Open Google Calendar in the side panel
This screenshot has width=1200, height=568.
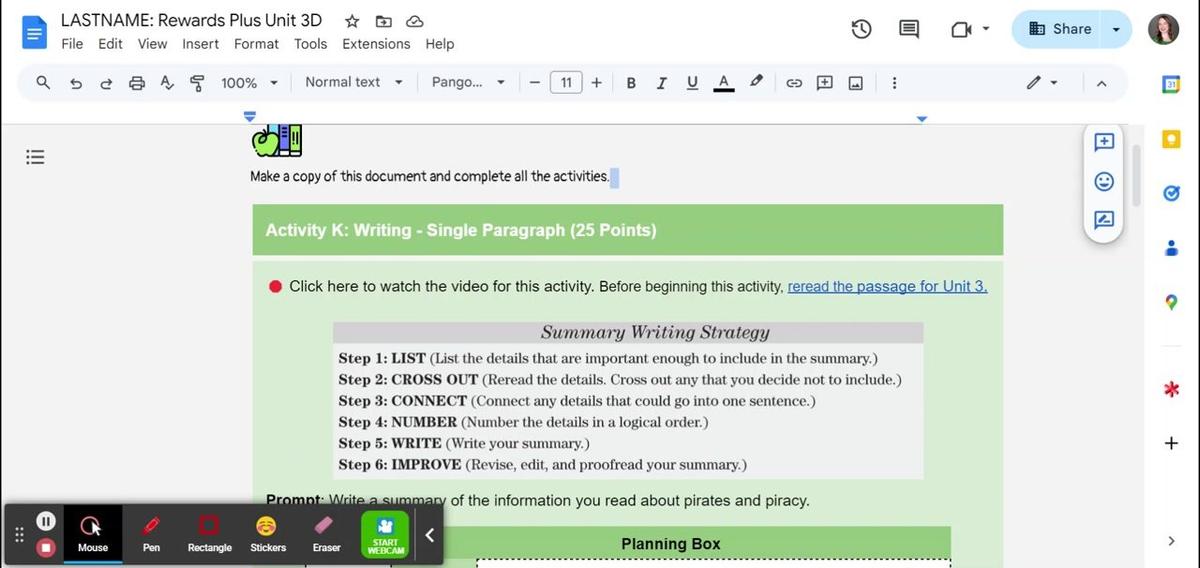pyautogui.click(x=1171, y=85)
